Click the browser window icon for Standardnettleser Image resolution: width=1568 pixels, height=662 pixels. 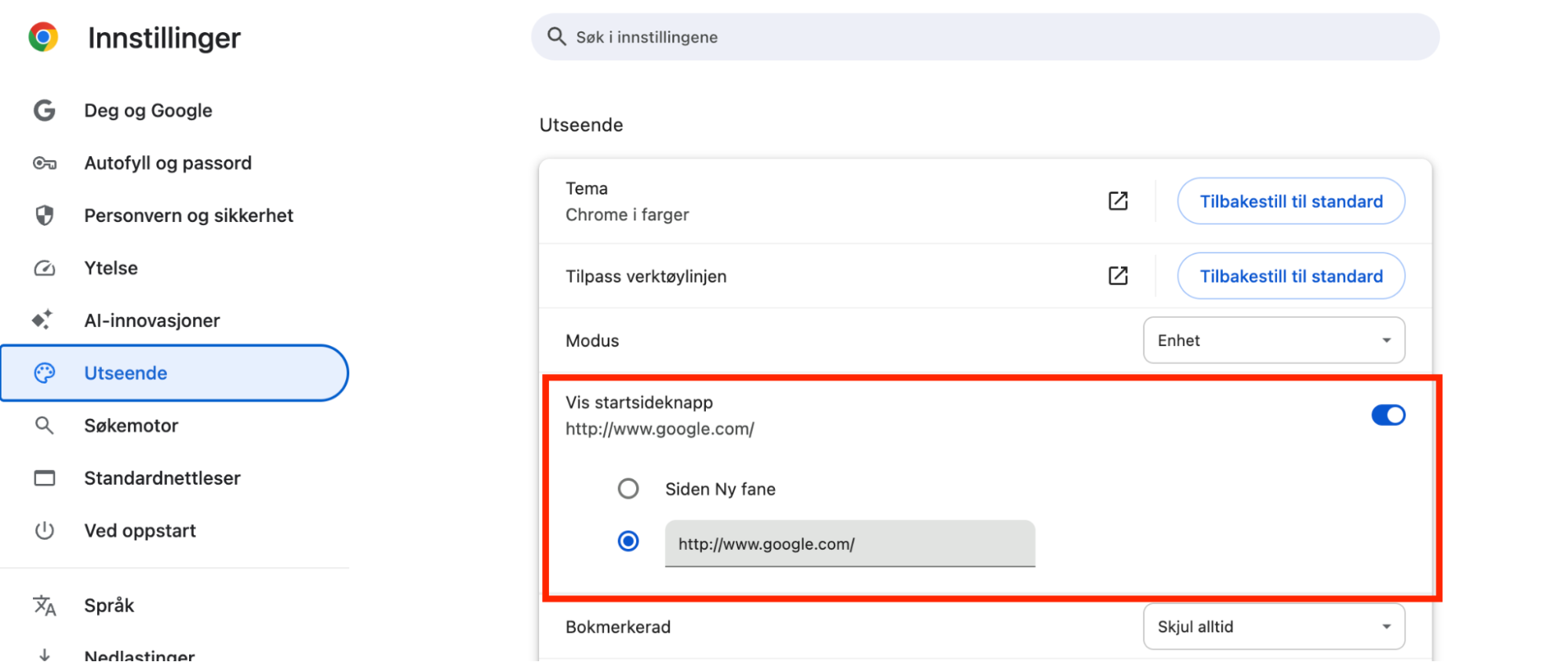[x=45, y=478]
